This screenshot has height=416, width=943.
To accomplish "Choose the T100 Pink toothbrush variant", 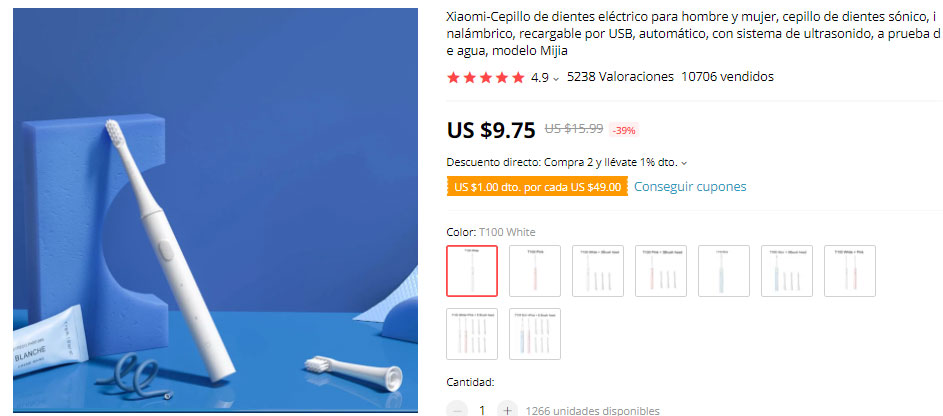I will [535, 271].
